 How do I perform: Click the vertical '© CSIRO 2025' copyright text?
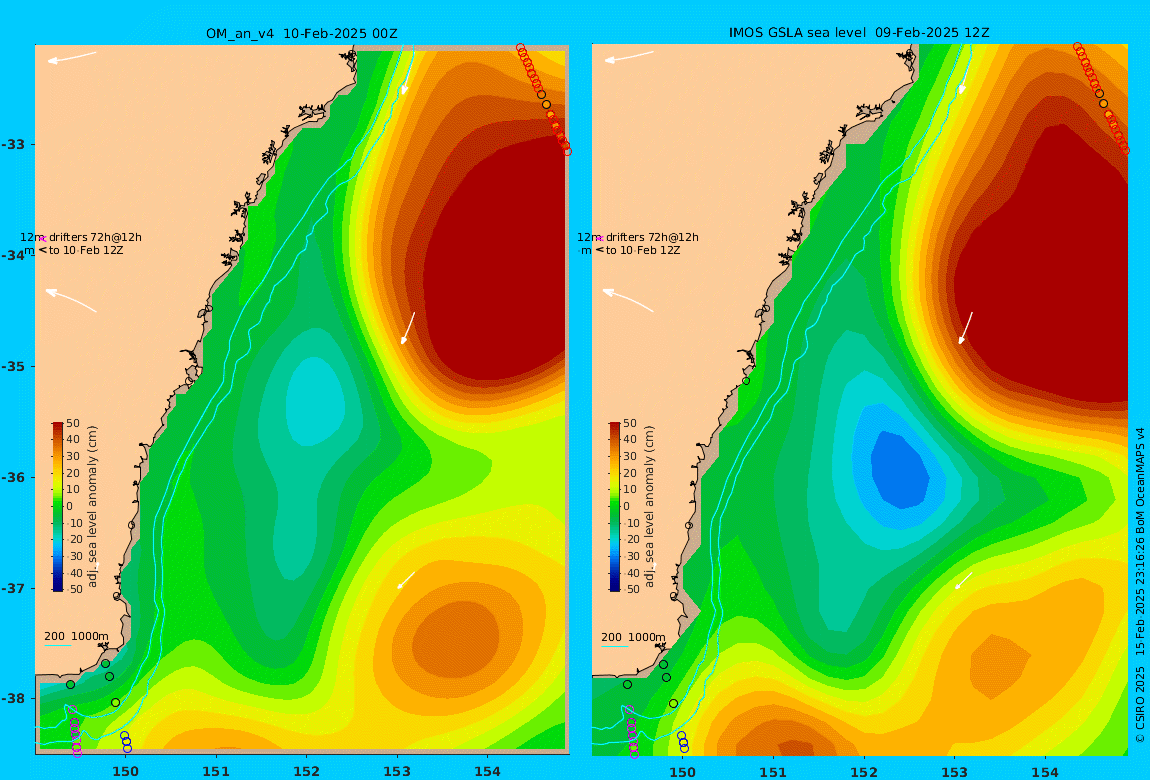coord(1140,704)
